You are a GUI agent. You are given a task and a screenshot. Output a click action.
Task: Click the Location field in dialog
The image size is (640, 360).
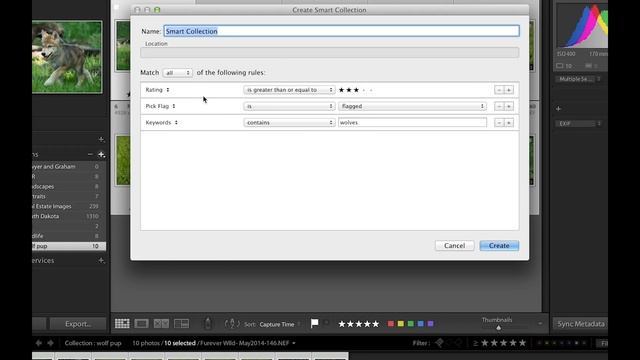point(330,52)
